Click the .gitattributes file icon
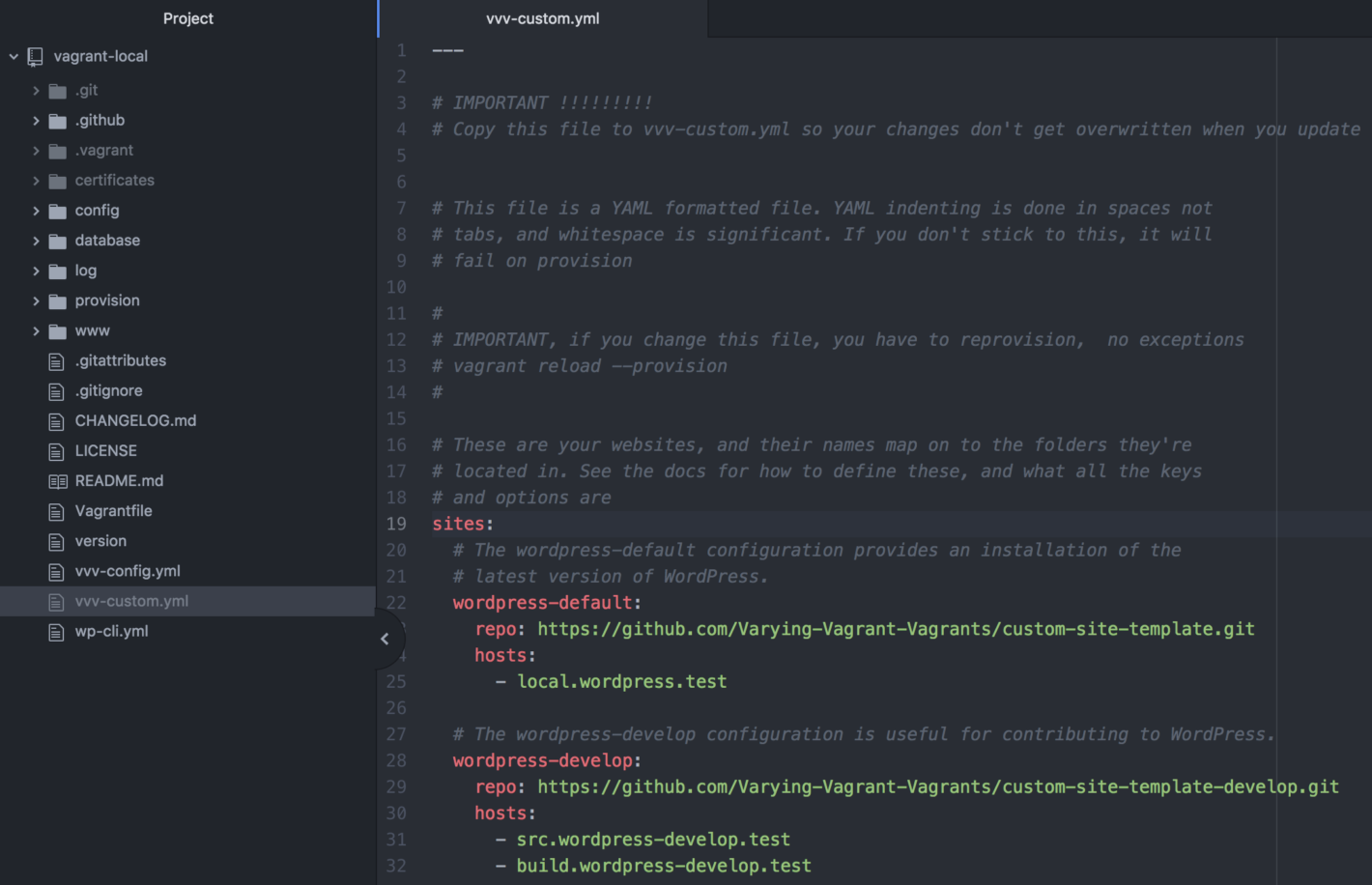The image size is (1372, 885). [56, 360]
